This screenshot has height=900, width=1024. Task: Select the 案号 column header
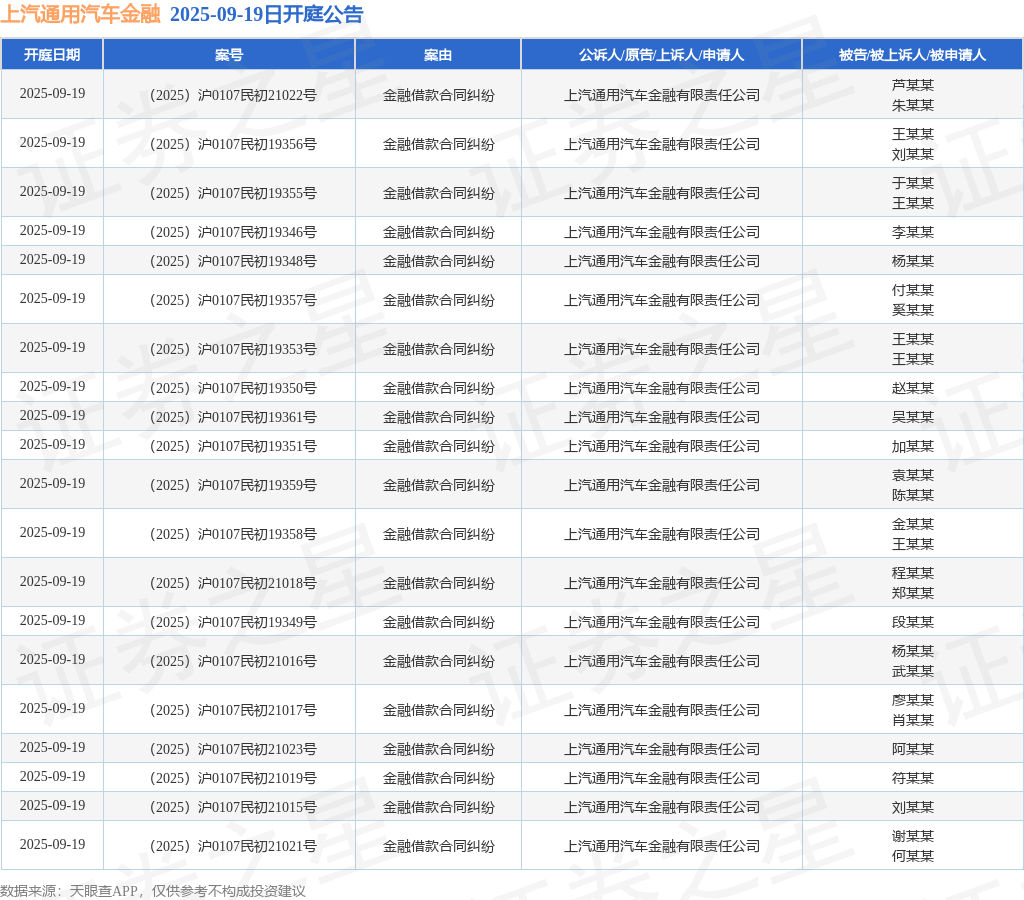(x=229, y=55)
